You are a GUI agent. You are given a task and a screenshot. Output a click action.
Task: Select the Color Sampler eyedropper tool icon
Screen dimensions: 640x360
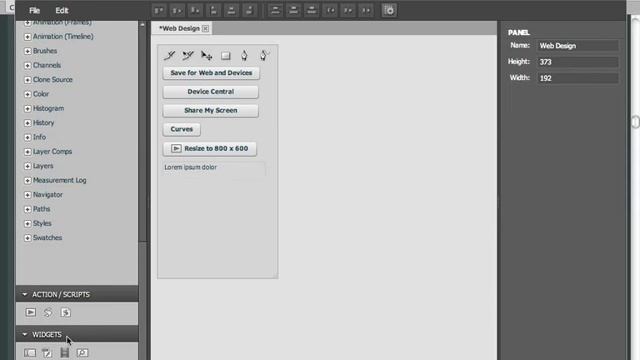click(x=188, y=55)
